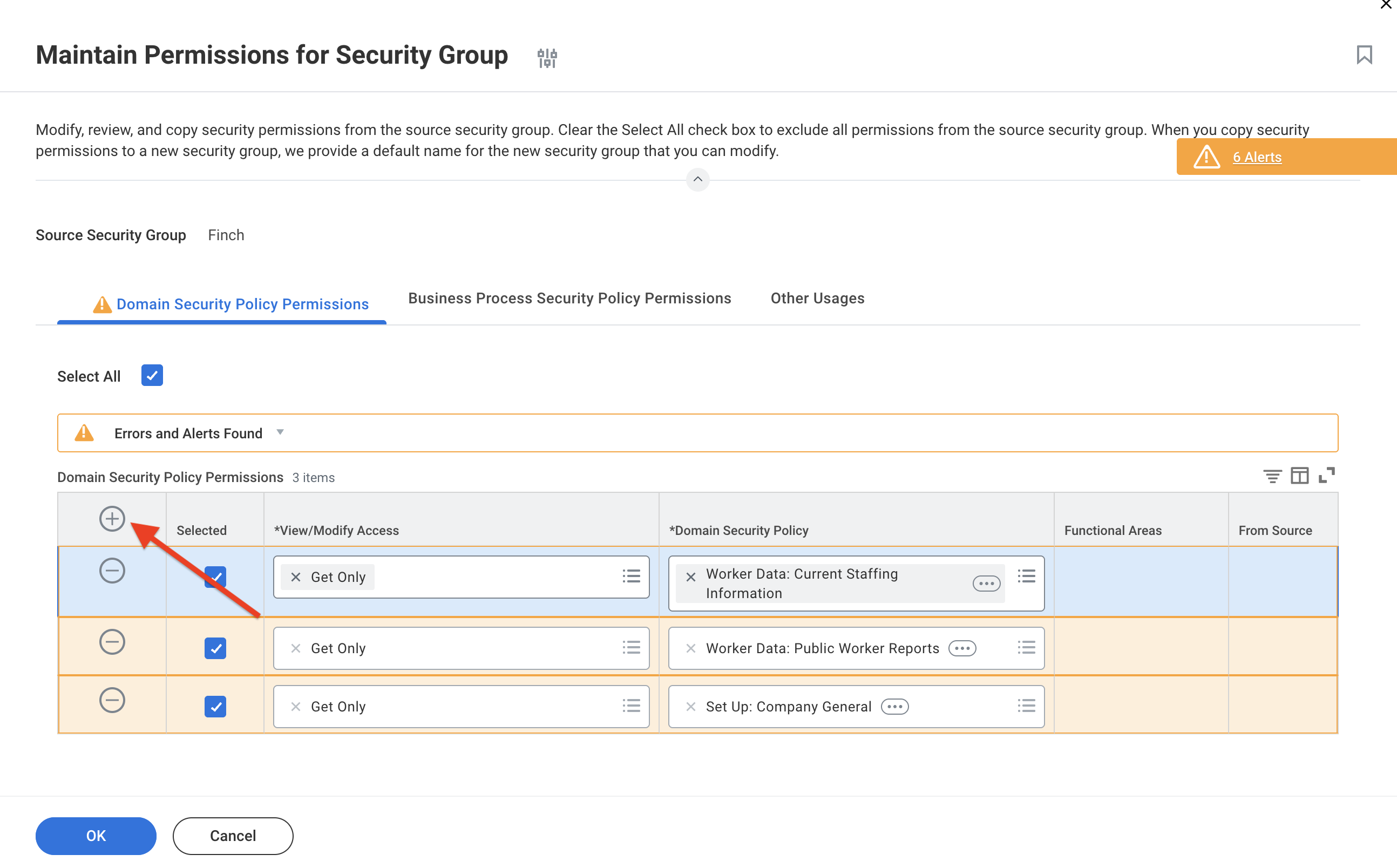
Task: Uncheck Selected for the Current Staffing Information row
Action: (x=215, y=577)
